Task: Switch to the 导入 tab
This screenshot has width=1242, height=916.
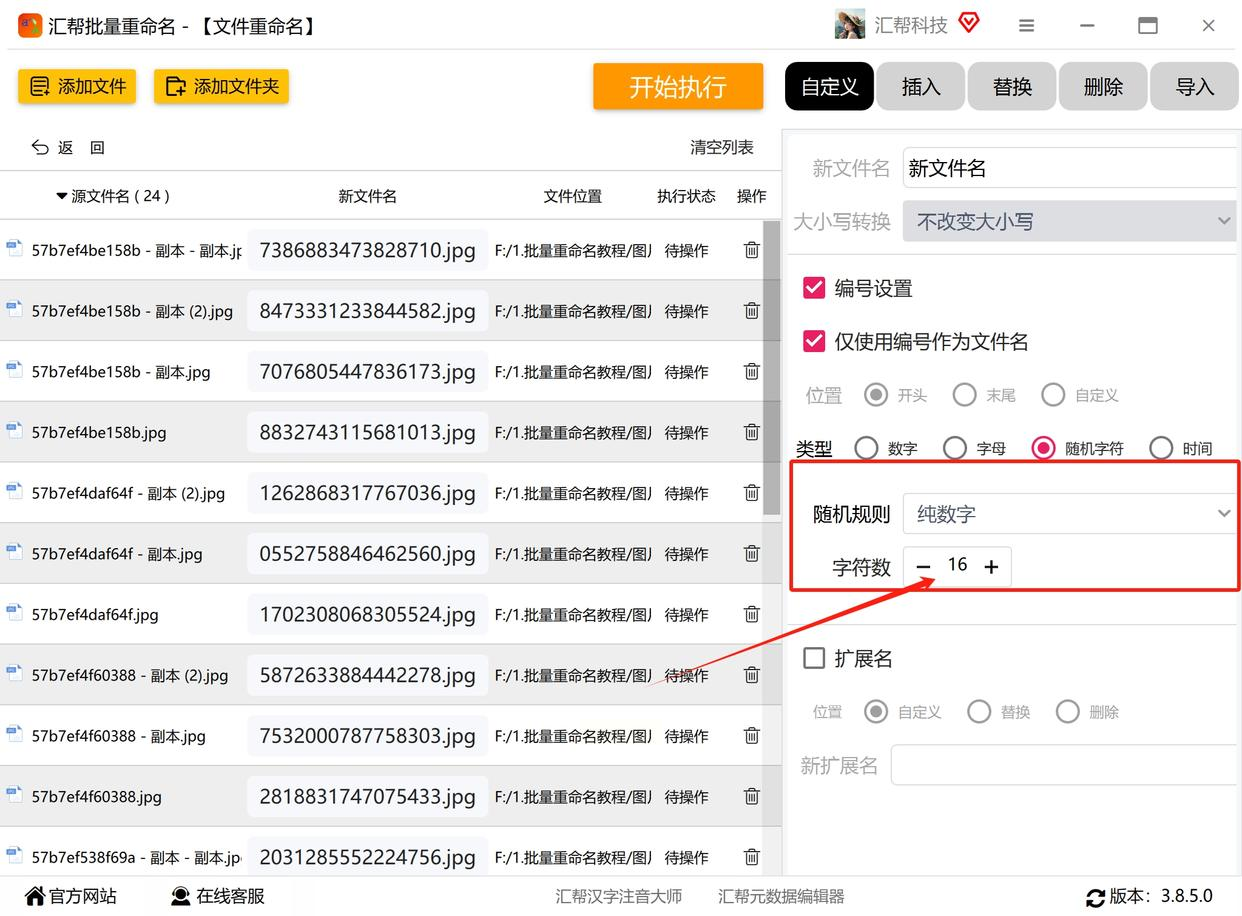Action: [x=1194, y=87]
